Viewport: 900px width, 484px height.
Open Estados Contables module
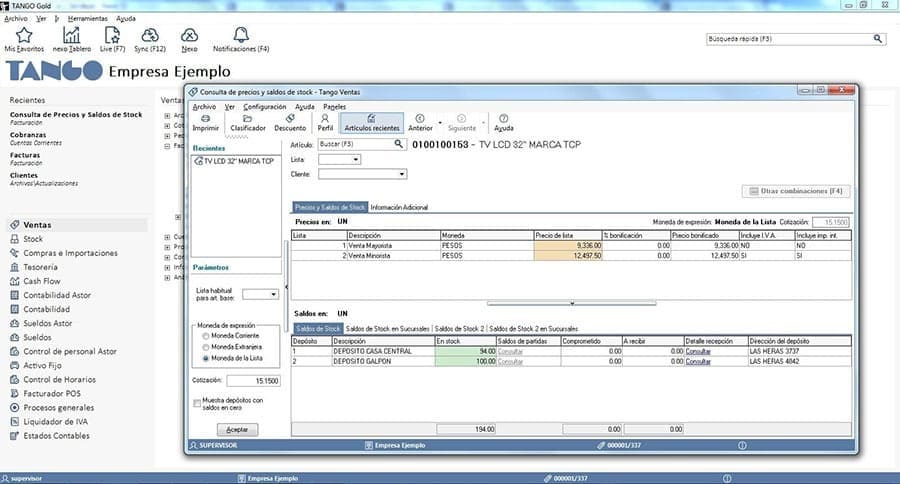pyautogui.click(x=56, y=436)
